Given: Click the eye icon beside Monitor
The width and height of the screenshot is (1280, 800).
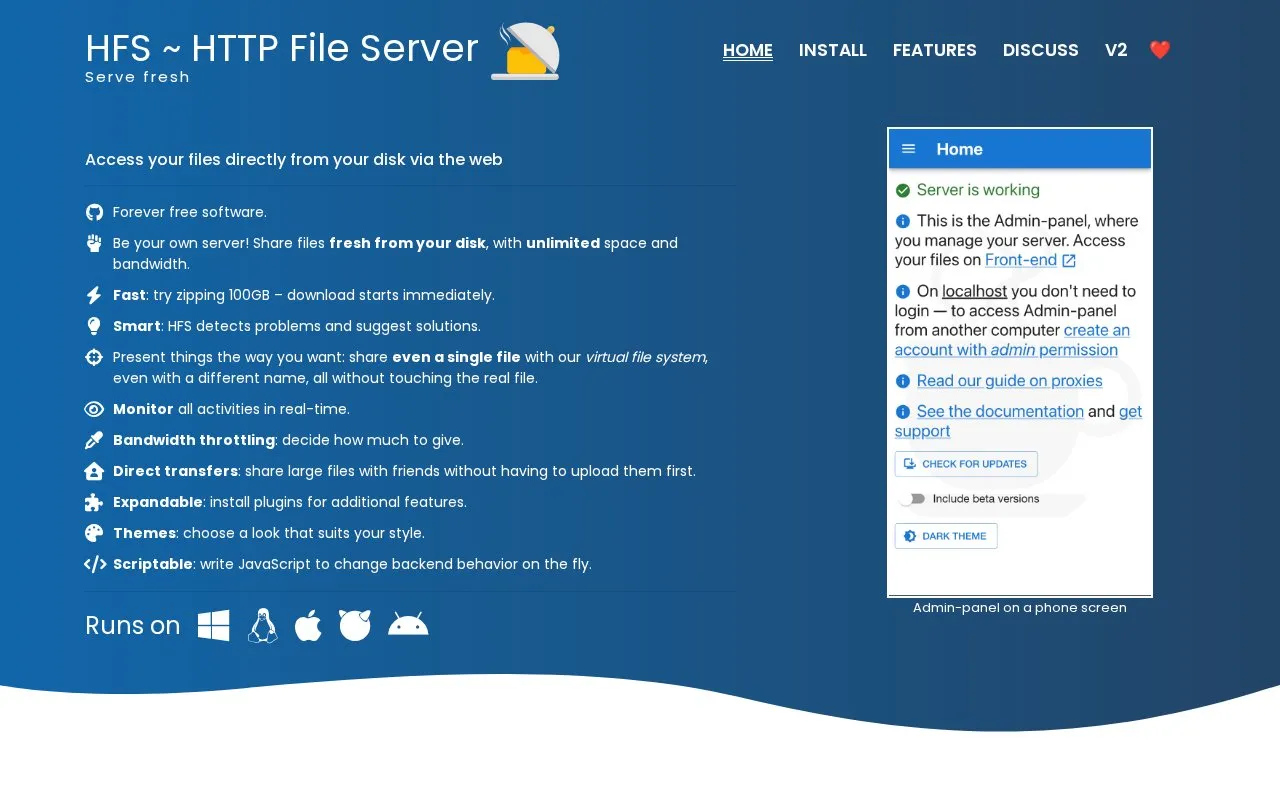Looking at the screenshot, I should pyautogui.click(x=94, y=409).
